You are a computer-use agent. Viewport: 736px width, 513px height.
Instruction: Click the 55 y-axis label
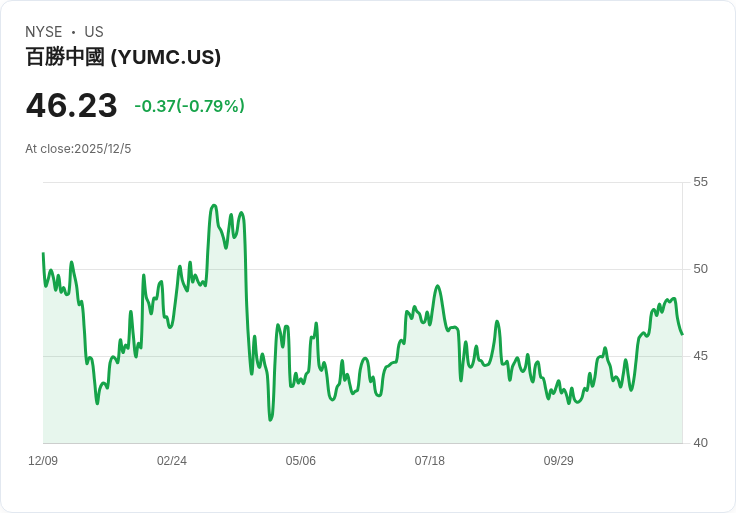(700, 182)
